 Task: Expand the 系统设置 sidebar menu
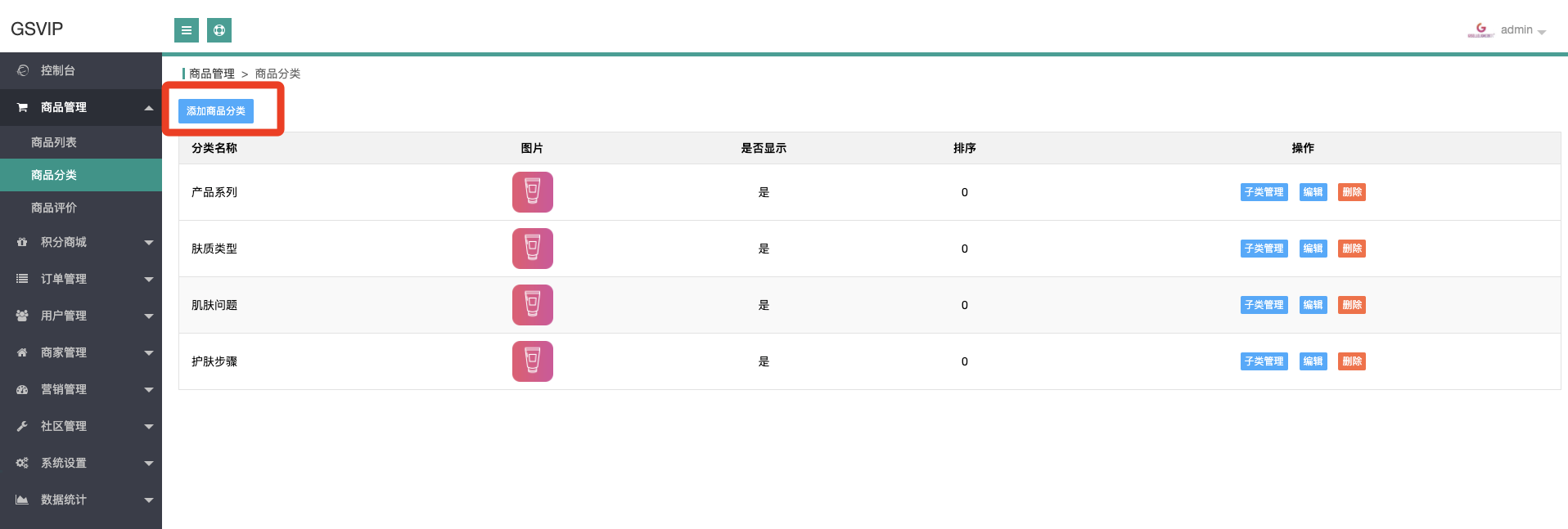tap(80, 463)
